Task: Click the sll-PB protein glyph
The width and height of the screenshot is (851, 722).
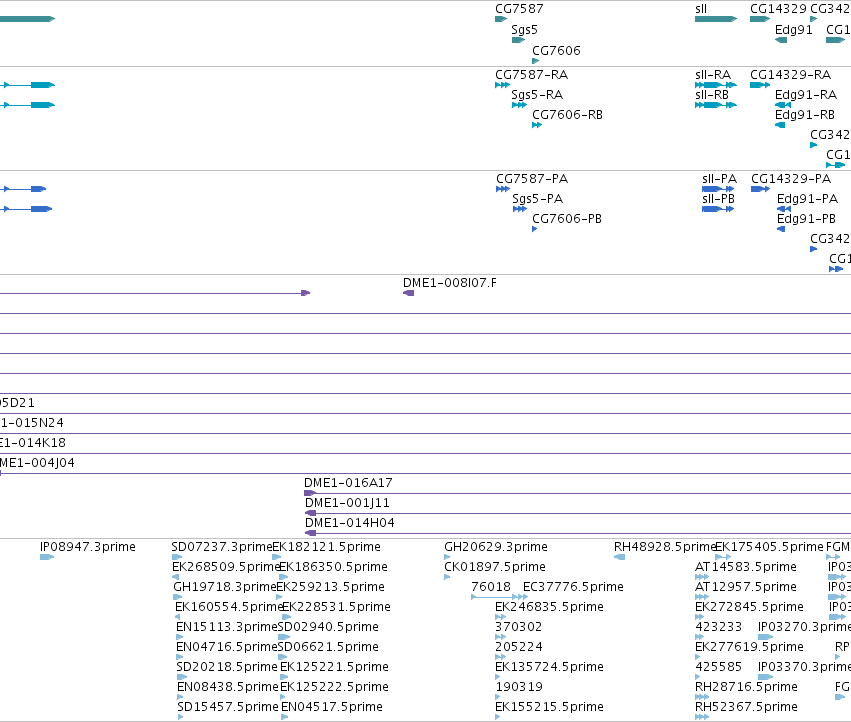Action: 717,209
